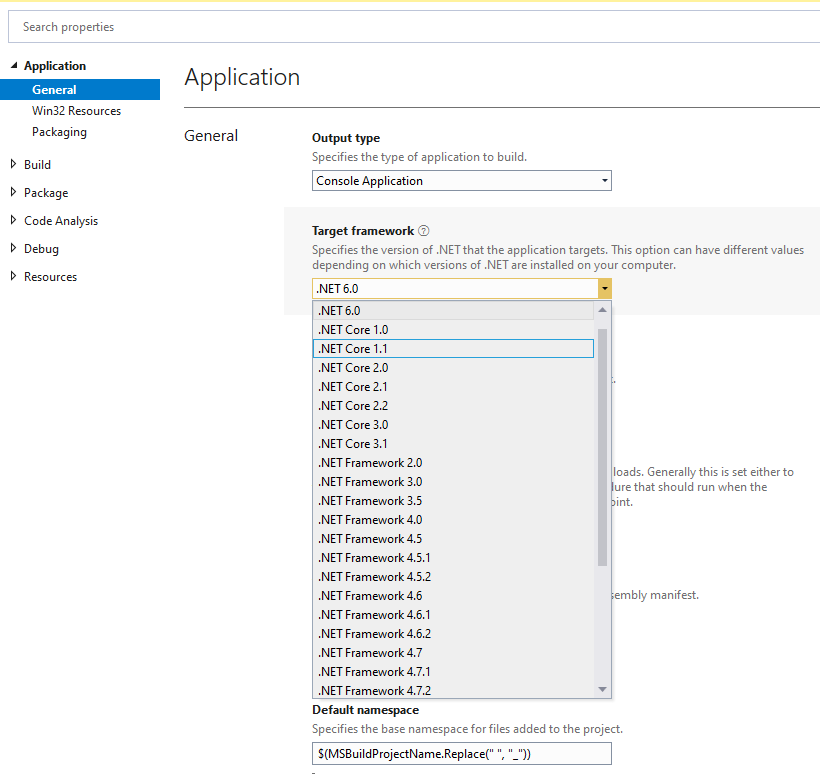The height and width of the screenshot is (774, 820).
Task: Choose .NET Framework 4.0
Action: 453,520
